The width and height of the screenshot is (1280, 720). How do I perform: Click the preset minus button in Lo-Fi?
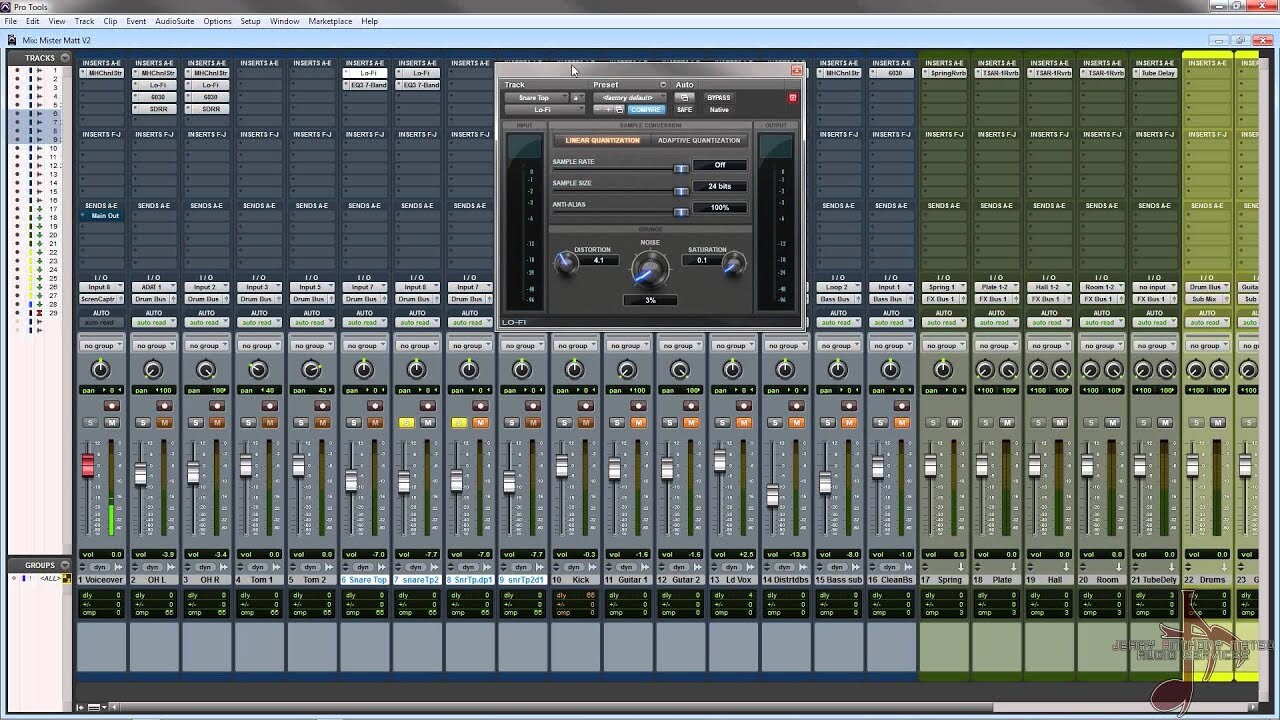click(x=600, y=109)
